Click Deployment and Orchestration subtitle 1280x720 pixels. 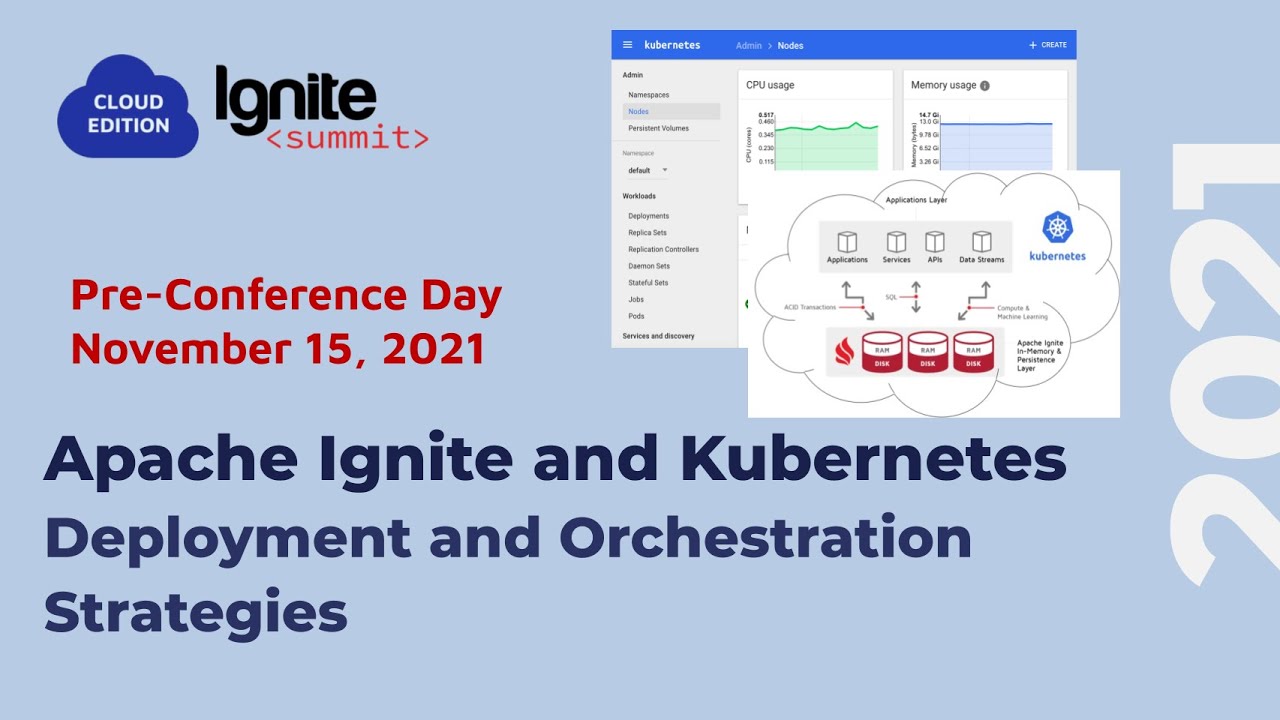tap(508, 538)
